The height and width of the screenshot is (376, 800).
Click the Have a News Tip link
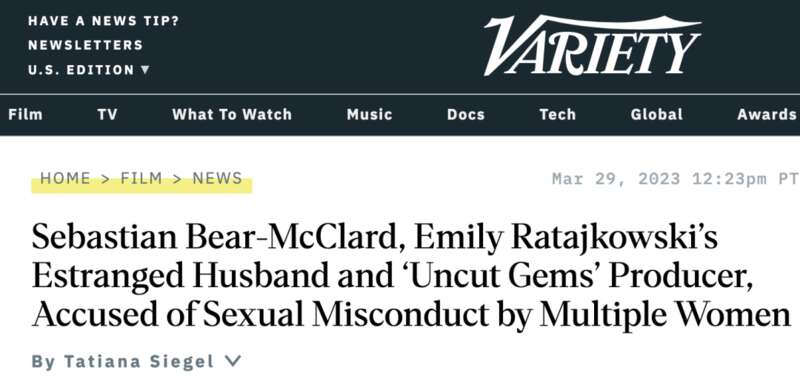click(104, 21)
